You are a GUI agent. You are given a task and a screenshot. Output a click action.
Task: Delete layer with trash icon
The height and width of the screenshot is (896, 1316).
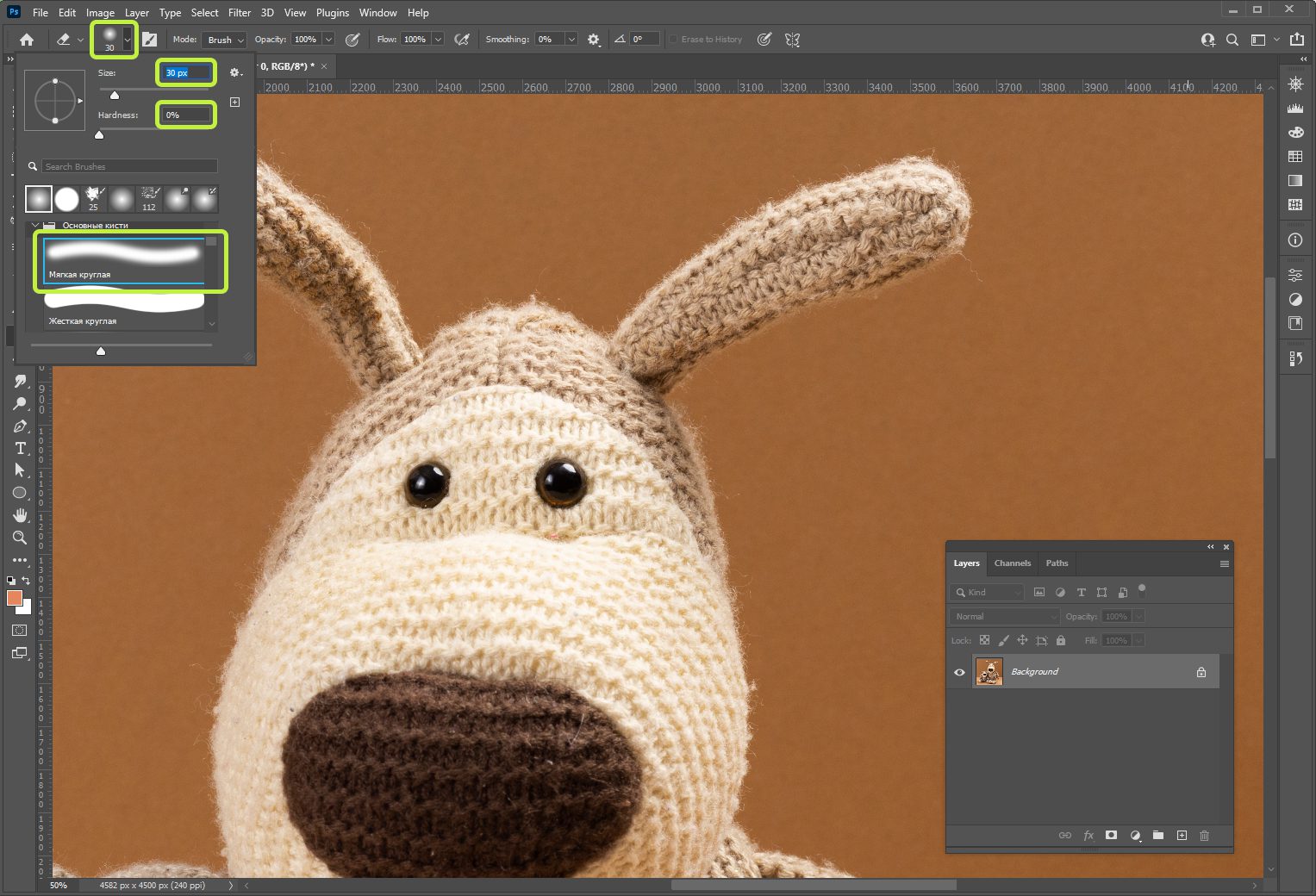point(1205,835)
